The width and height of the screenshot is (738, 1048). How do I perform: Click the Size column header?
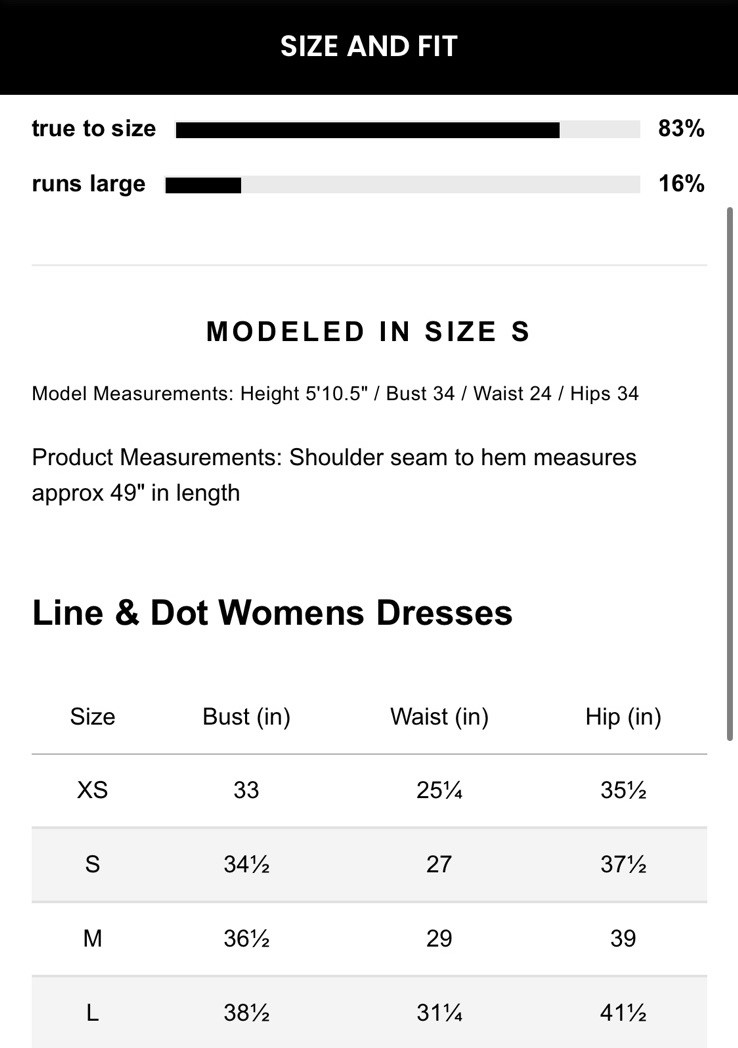click(92, 717)
